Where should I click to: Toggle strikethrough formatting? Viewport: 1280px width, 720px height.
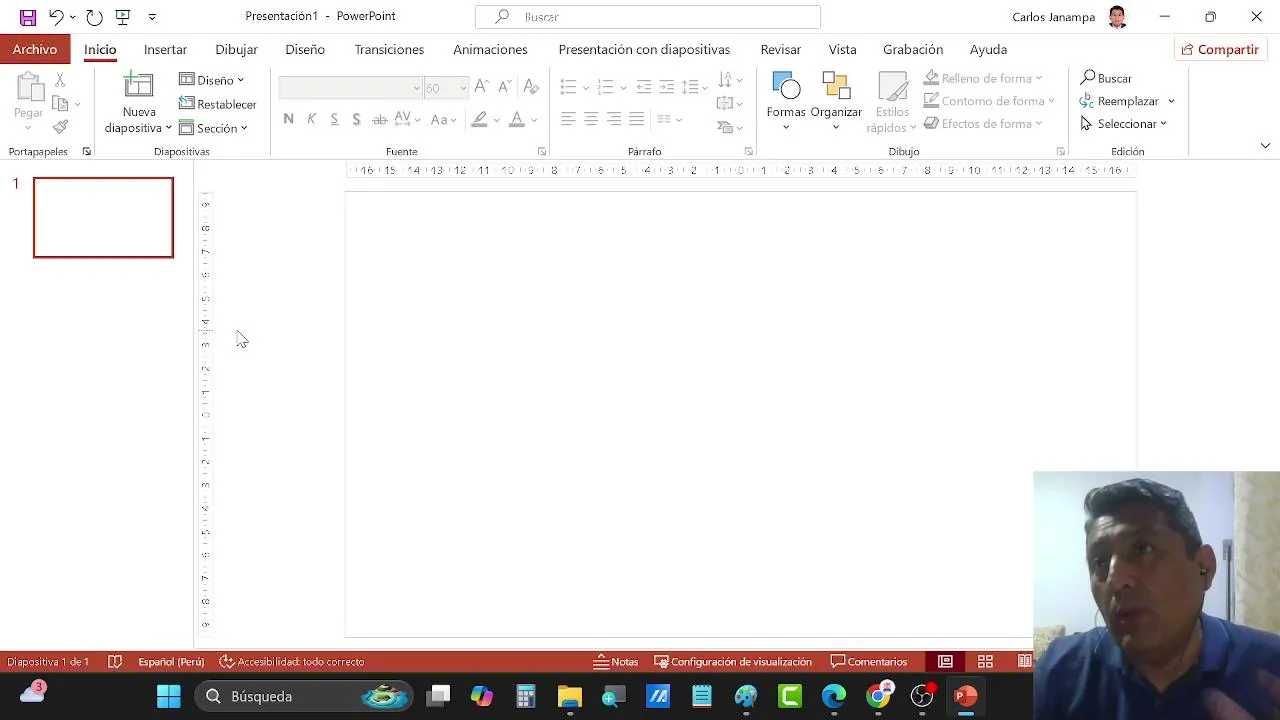[380, 119]
